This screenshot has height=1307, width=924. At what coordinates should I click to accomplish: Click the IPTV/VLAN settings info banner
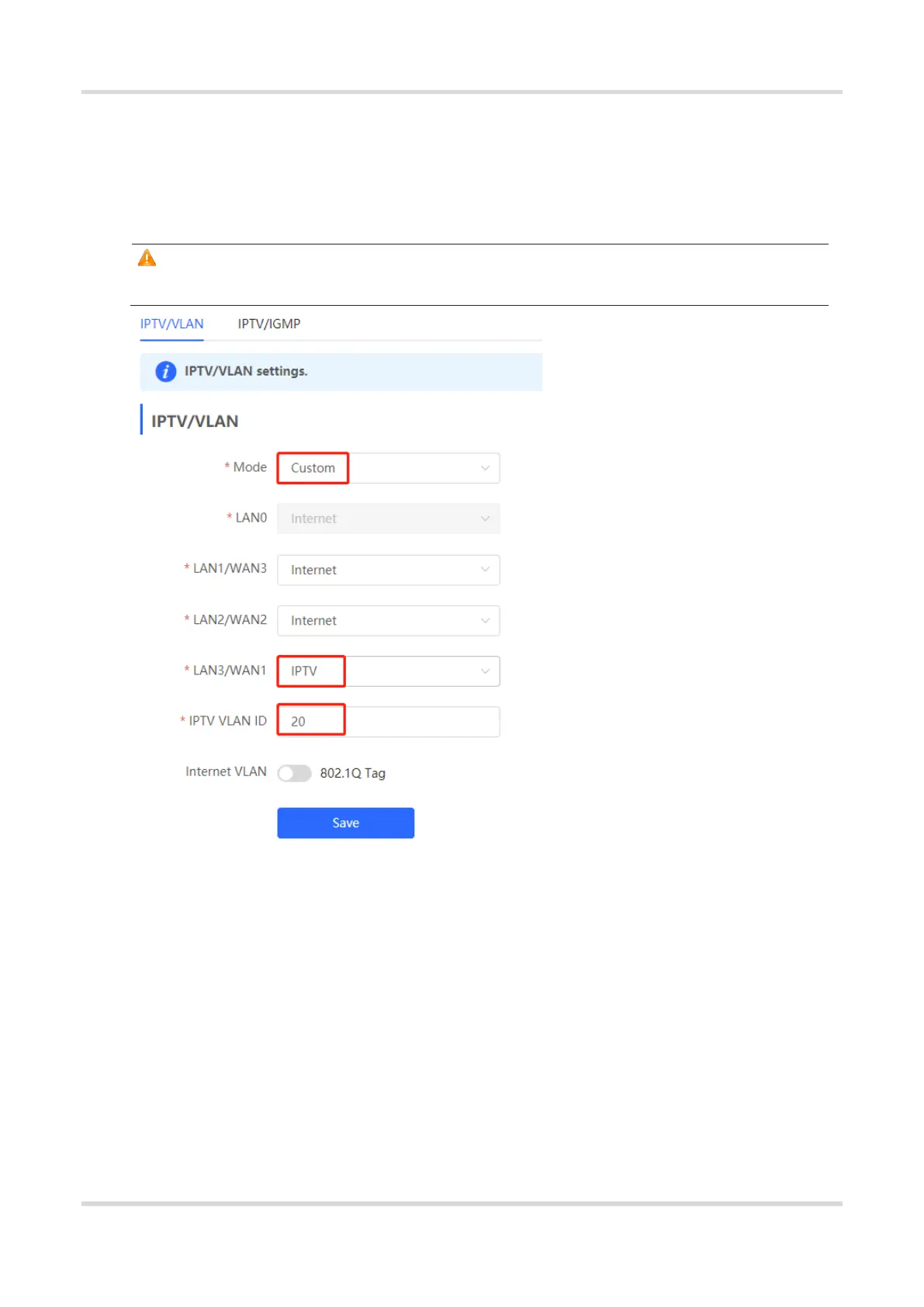click(x=341, y=372)
